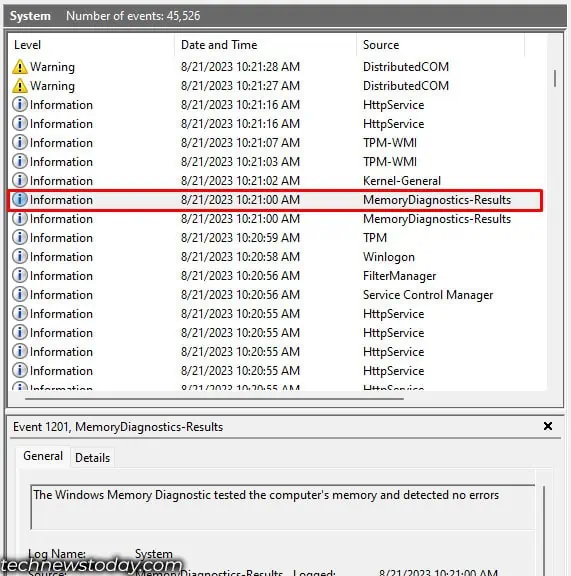571x576 pixels.
Task: Close the Event 1201 preview pane
Action: (x=548, y=426)
